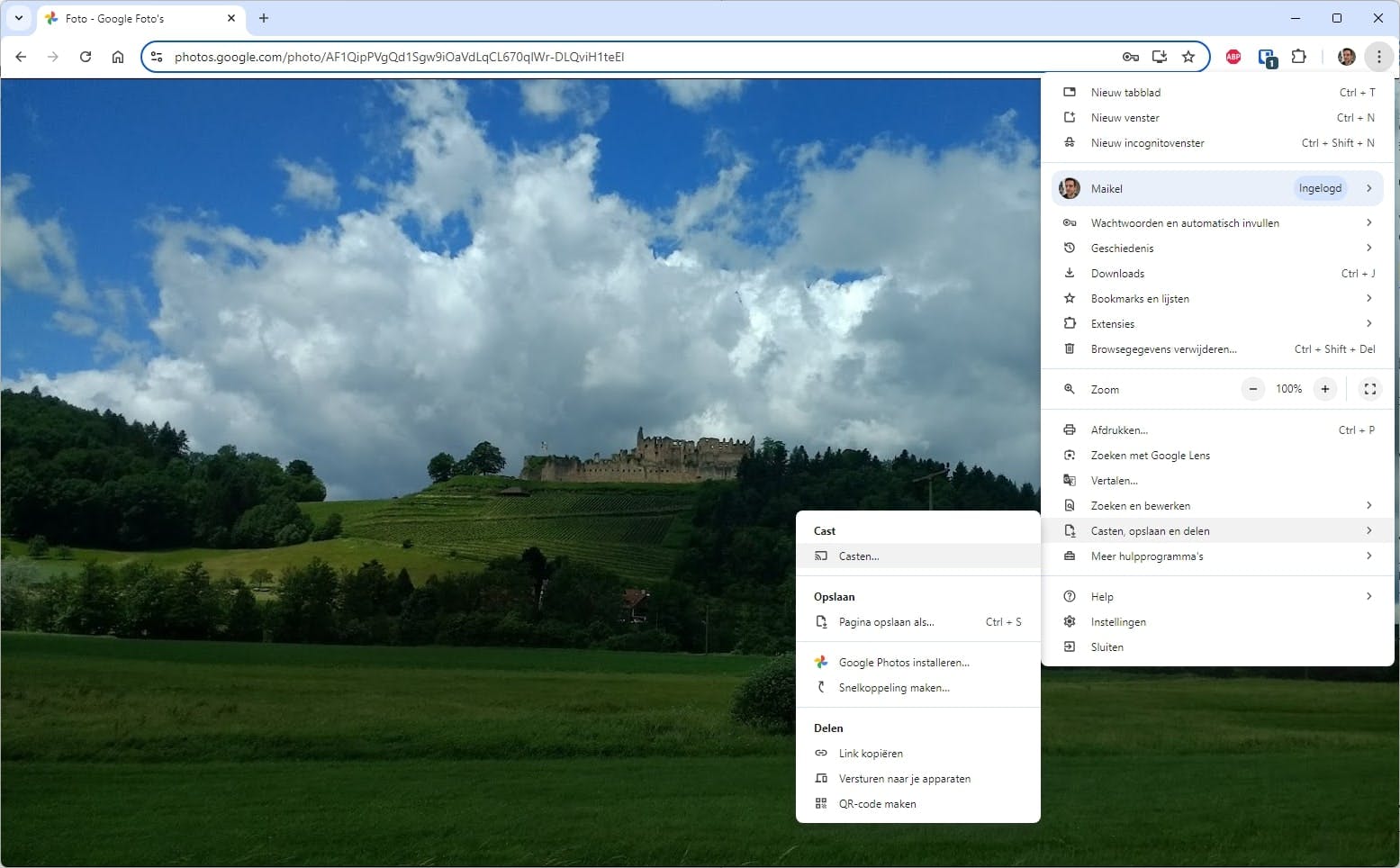Open the Extensions puzzle piece menu
This screenshot has width=1400, height=868.
click(x=1299, y=57)
